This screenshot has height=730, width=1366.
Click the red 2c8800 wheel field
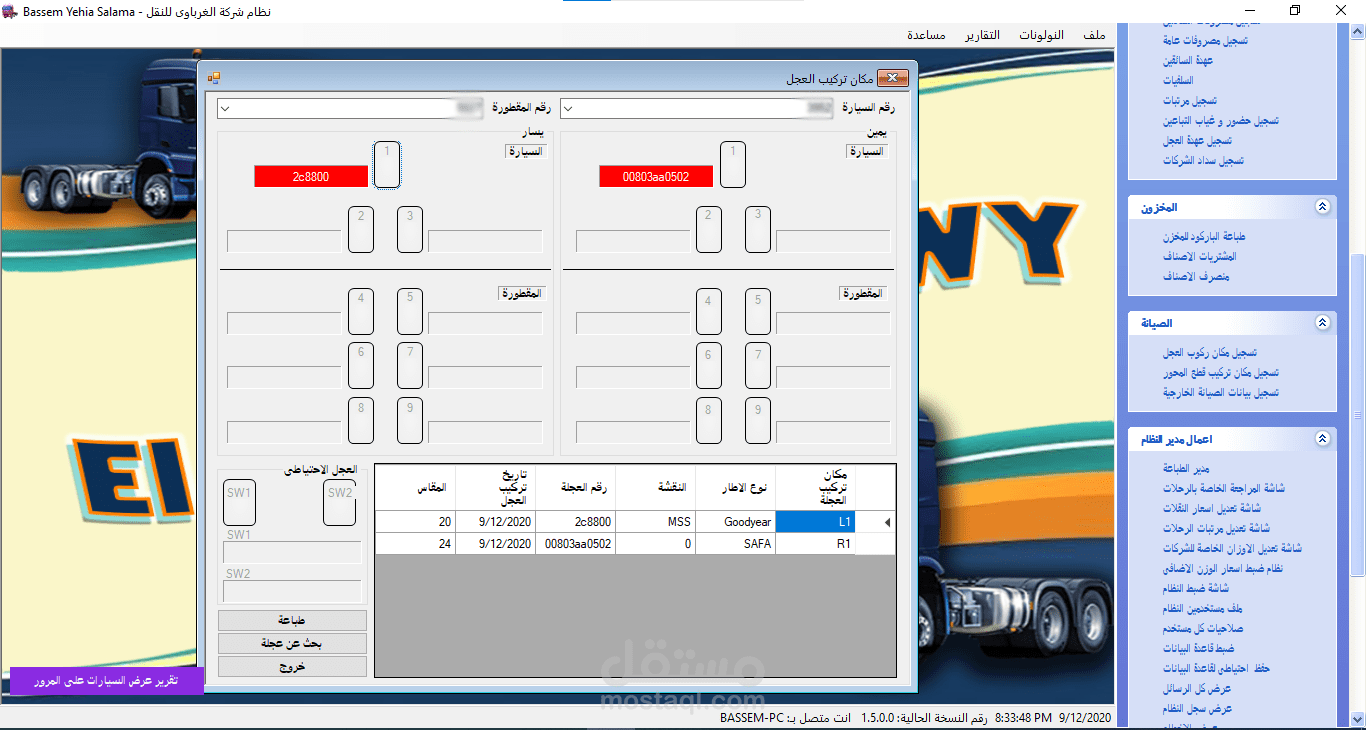[311, 176]
